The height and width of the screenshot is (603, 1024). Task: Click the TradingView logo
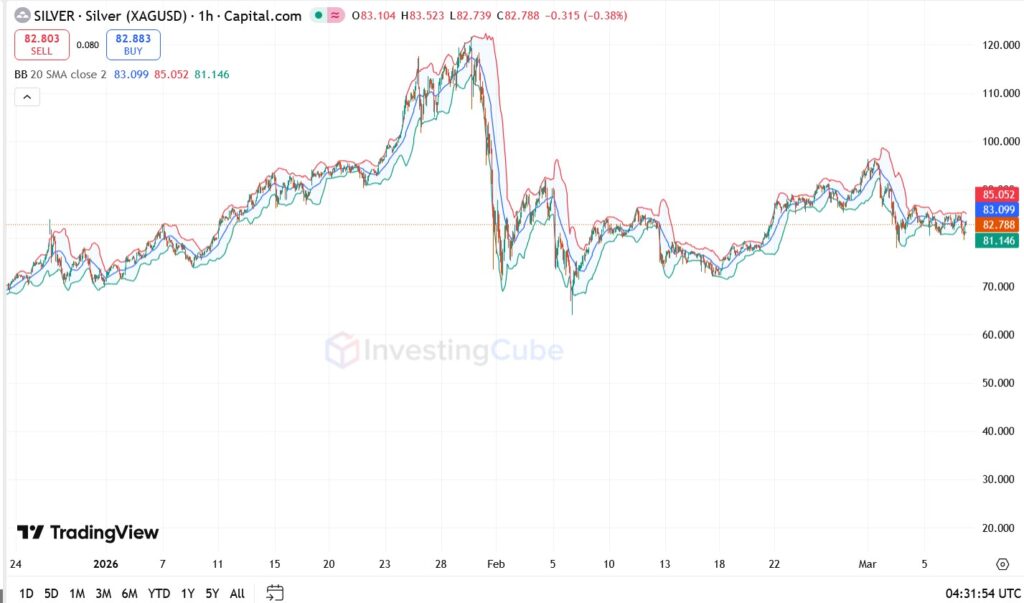tap(88, 532)
